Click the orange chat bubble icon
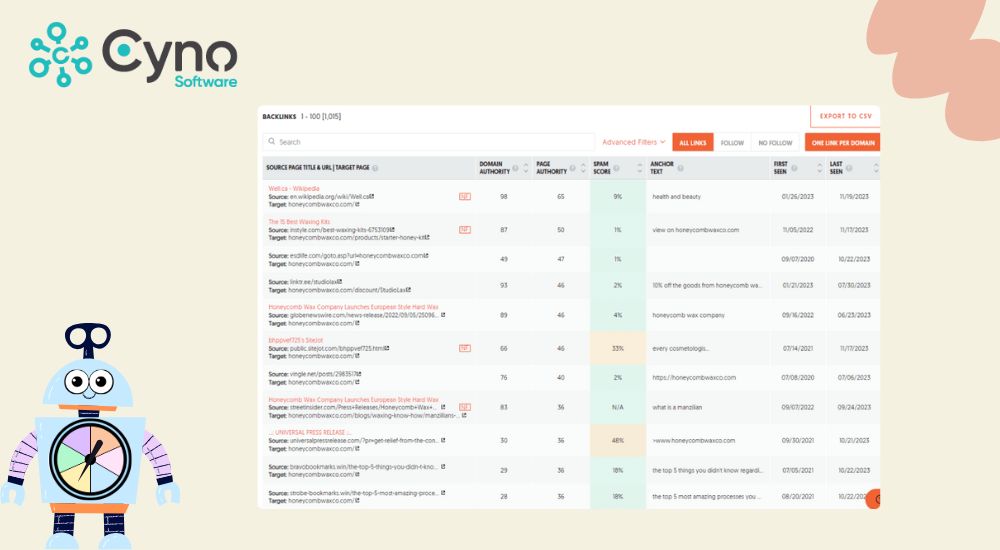 point(874,498)
